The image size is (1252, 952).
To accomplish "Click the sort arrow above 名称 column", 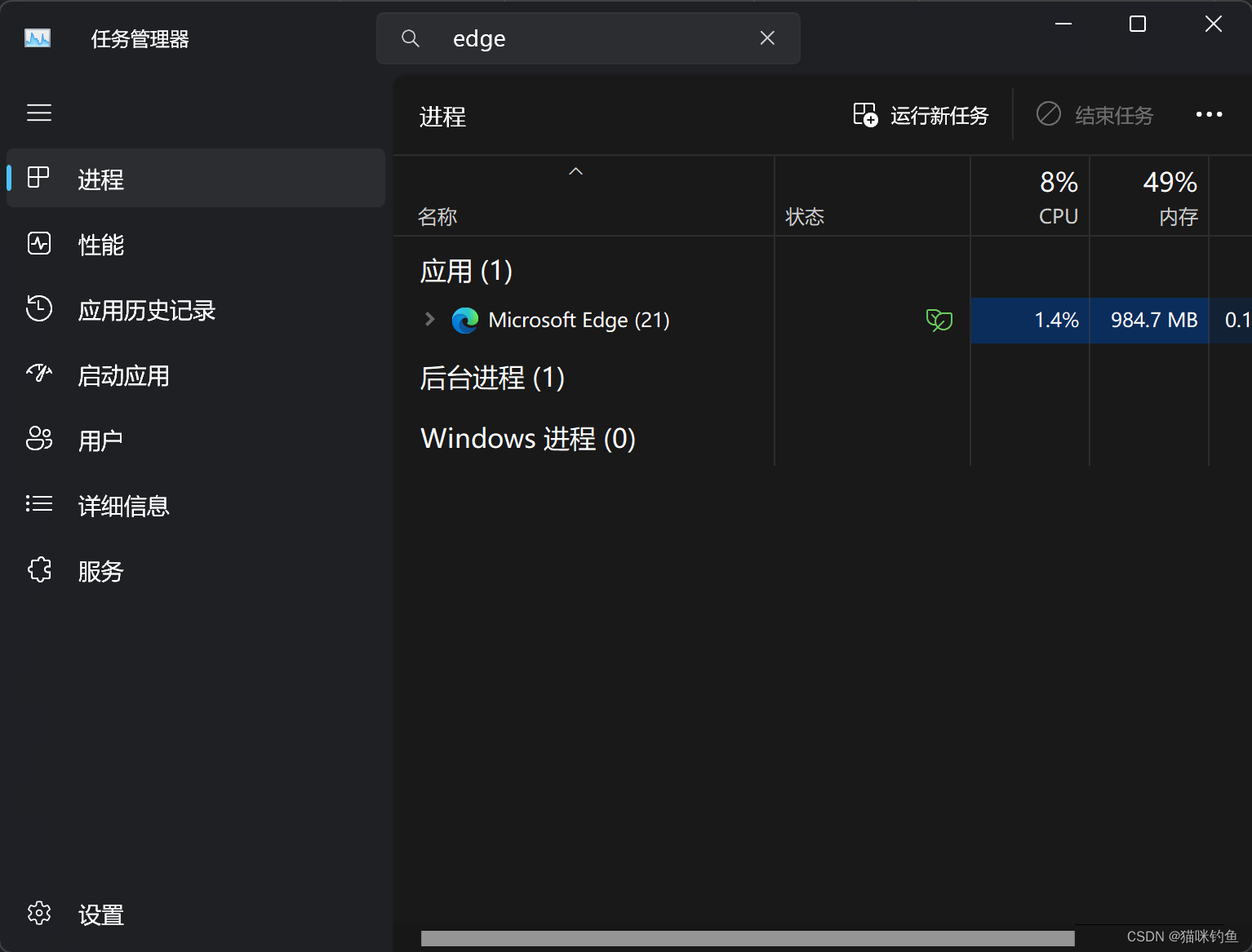I will [x=575, y=171].
